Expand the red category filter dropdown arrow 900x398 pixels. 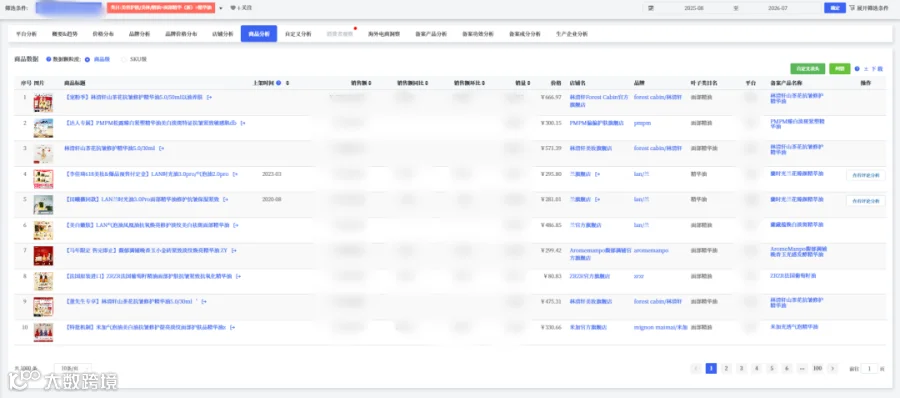point(221,9)
